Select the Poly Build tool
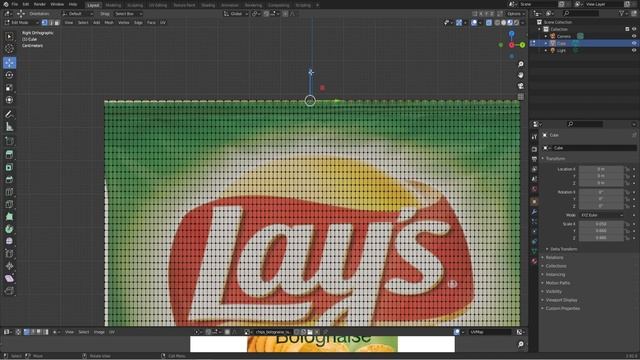This screenshot has width=640, height=360. 9,217
